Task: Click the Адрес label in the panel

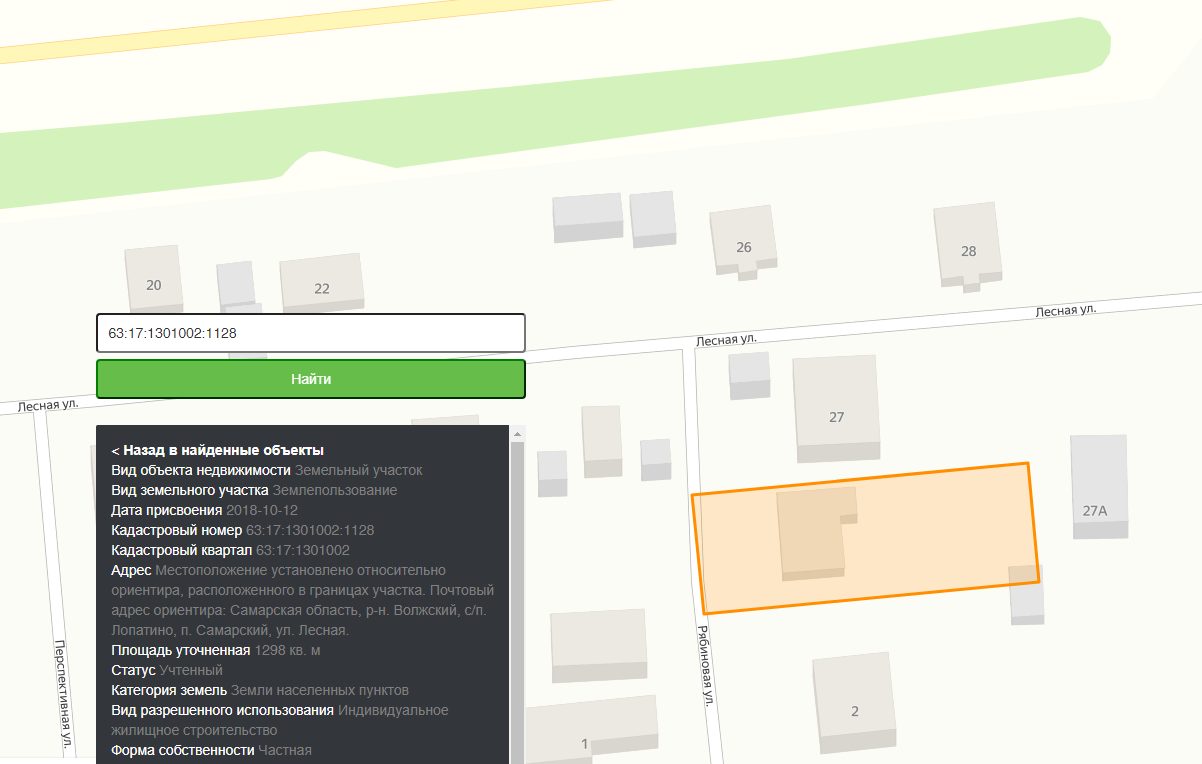Action: pyautogui.click(x=131, y=570)
